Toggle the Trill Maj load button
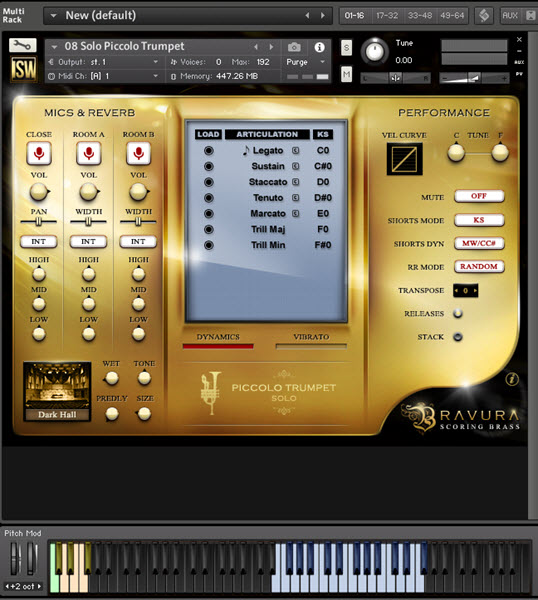Screen dimensions: 538x600 (x=209, y=229)
